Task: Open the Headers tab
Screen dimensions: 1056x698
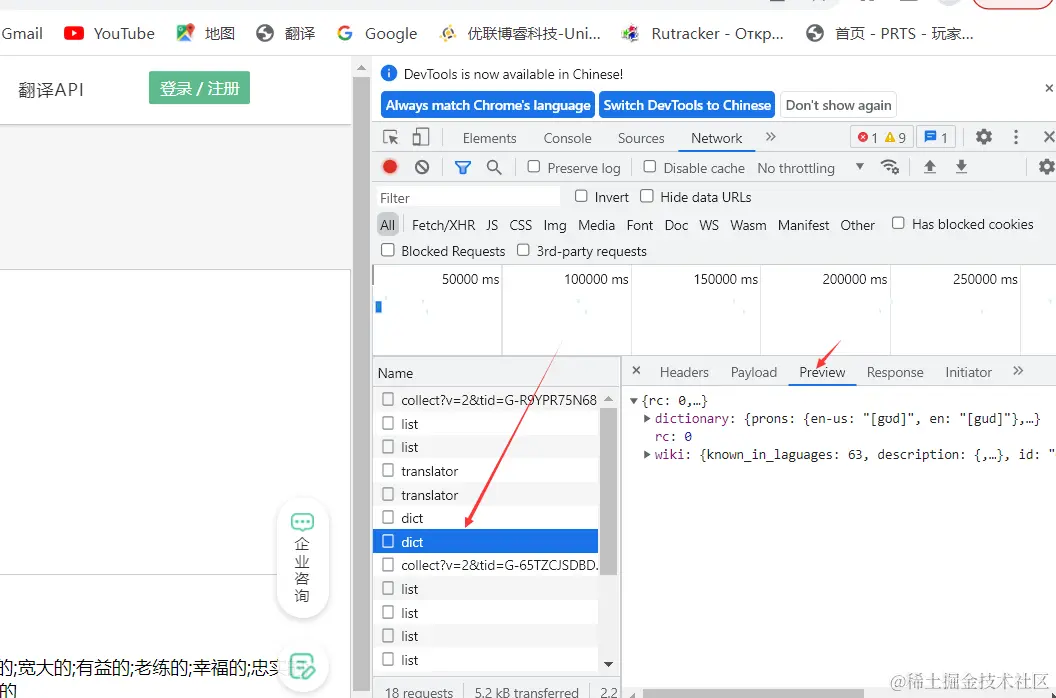Action: click(684, 372)
